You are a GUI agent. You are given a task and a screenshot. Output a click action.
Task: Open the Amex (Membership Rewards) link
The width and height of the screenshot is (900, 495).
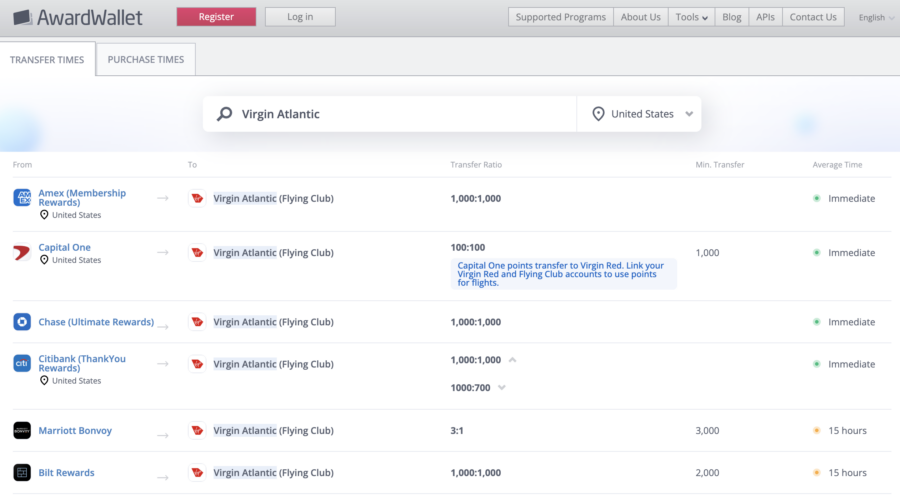click(82, 198)
